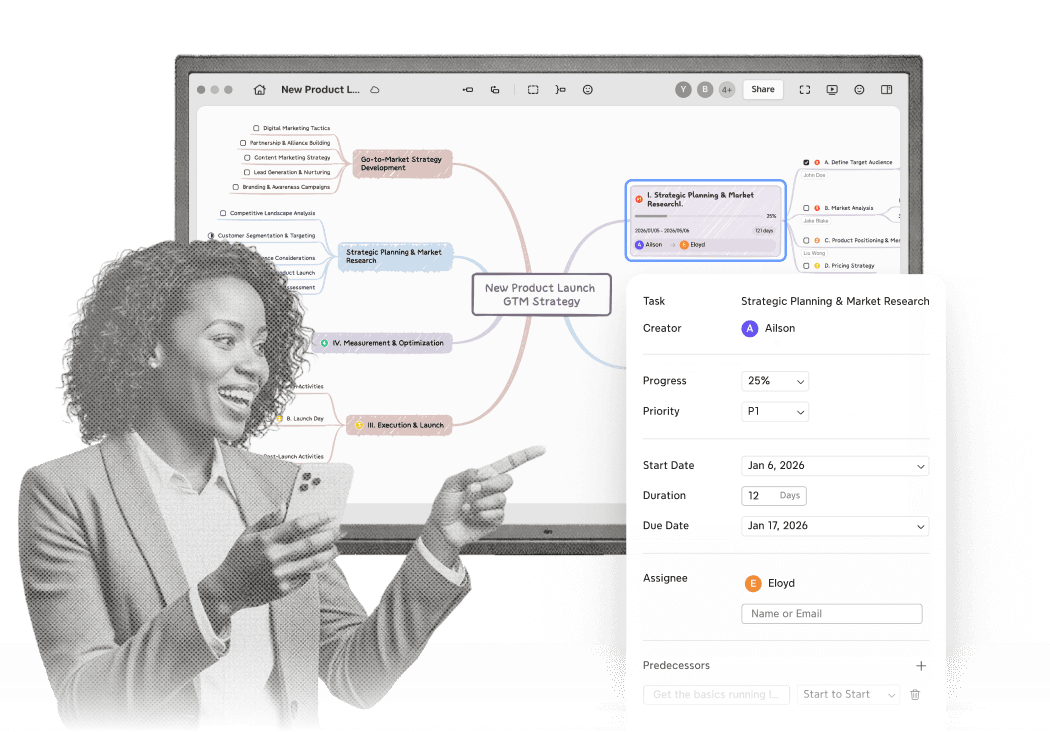Show the 4+ additional collaborators
The width and height of the screenshot is (1050, 732).
[x=727, y=90]
